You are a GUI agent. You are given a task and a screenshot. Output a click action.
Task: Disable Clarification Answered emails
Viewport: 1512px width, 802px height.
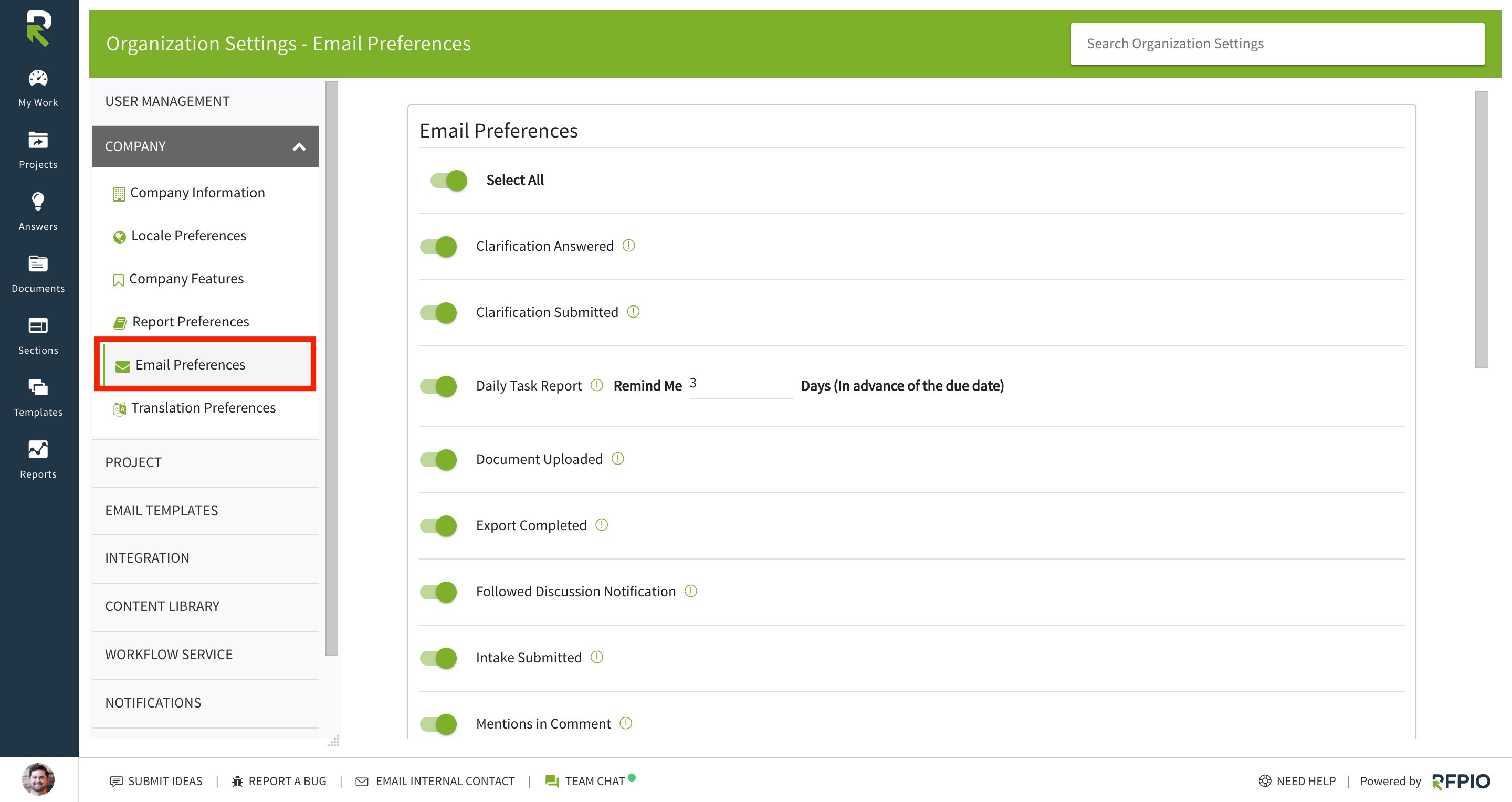(x=438, y=246)
